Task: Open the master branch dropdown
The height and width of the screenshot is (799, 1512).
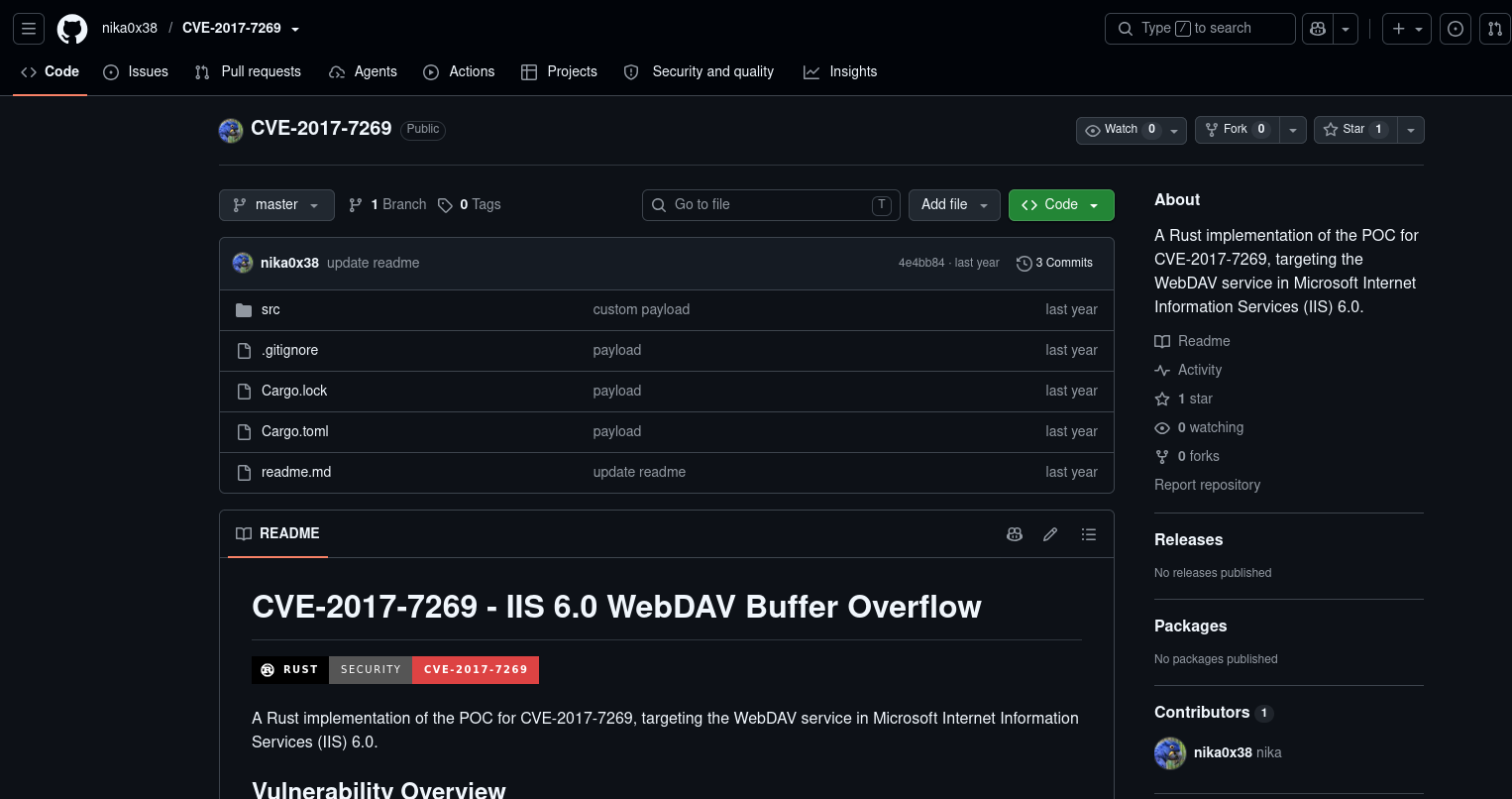Action: point(276,205)
